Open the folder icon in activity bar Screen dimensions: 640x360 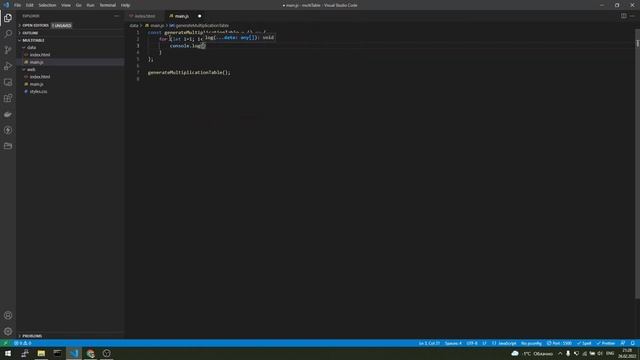(x=8, y=146)
